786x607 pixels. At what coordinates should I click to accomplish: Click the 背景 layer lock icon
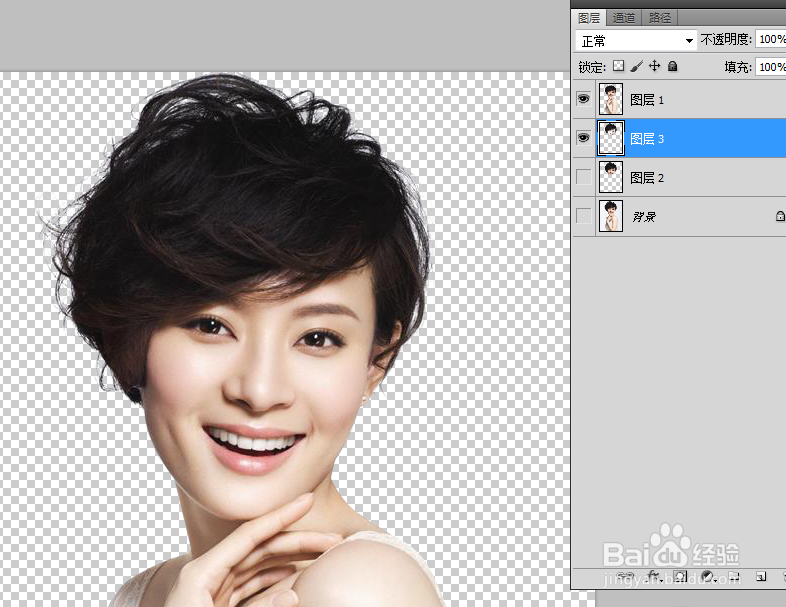click(780, 216)
